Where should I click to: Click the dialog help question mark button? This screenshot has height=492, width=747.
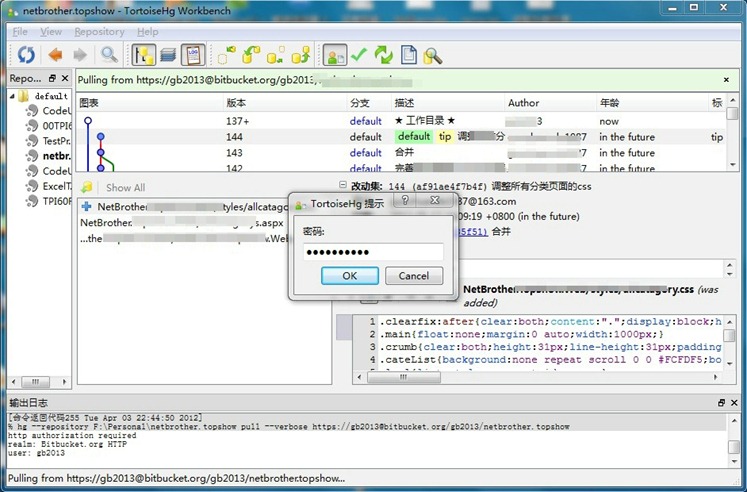tap(405, 200)
